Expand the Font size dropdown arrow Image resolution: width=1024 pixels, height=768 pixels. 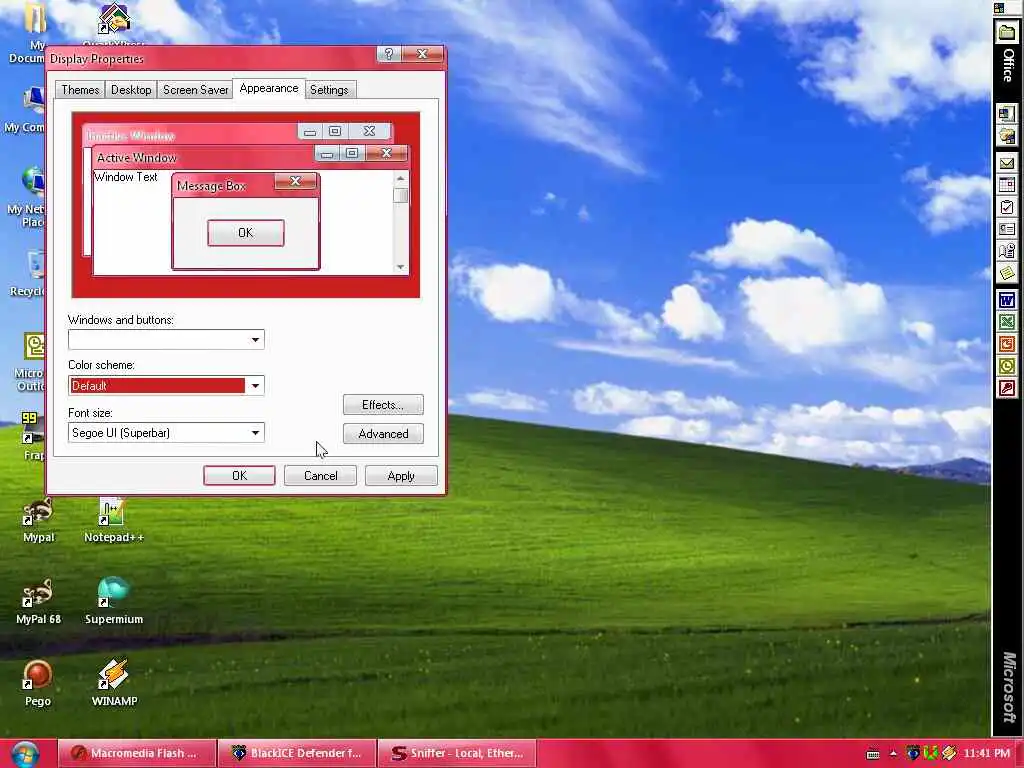click(x=255, y=432)
